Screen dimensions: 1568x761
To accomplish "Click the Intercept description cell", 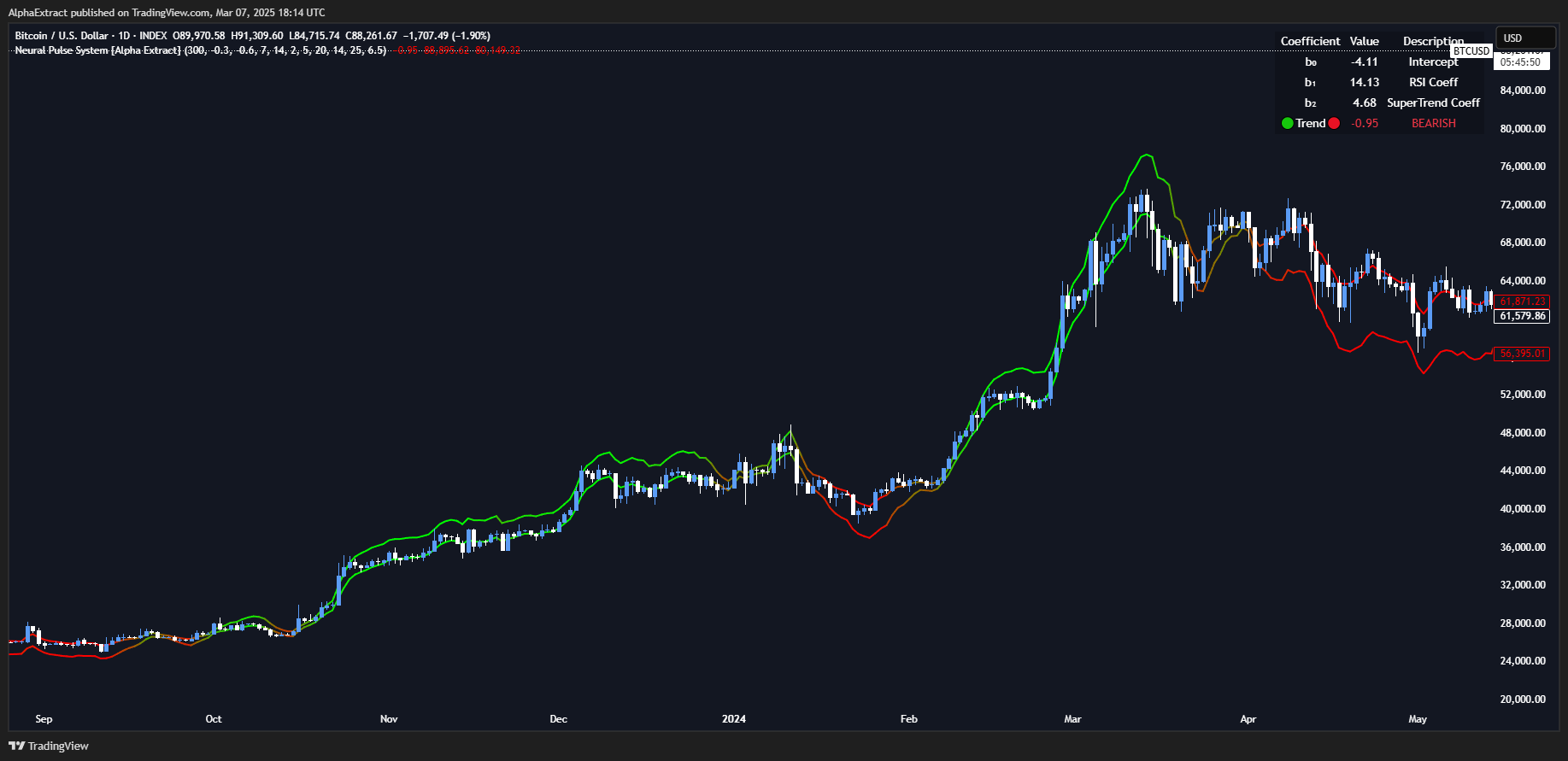I will click(x=1434, y=61).
